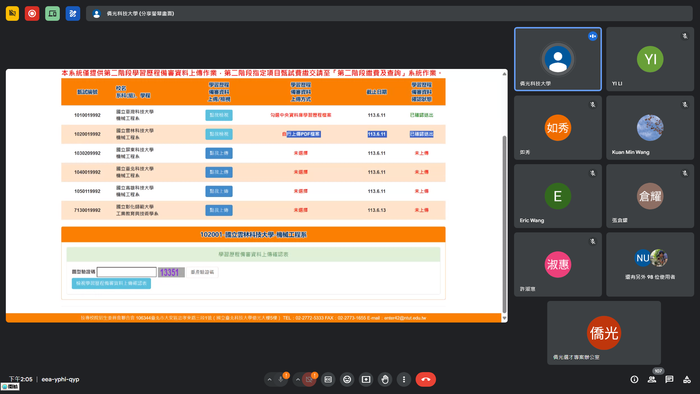Click the muted mic icon on YI LI tile
The image size is (700, 394).
tap(684, 36)
